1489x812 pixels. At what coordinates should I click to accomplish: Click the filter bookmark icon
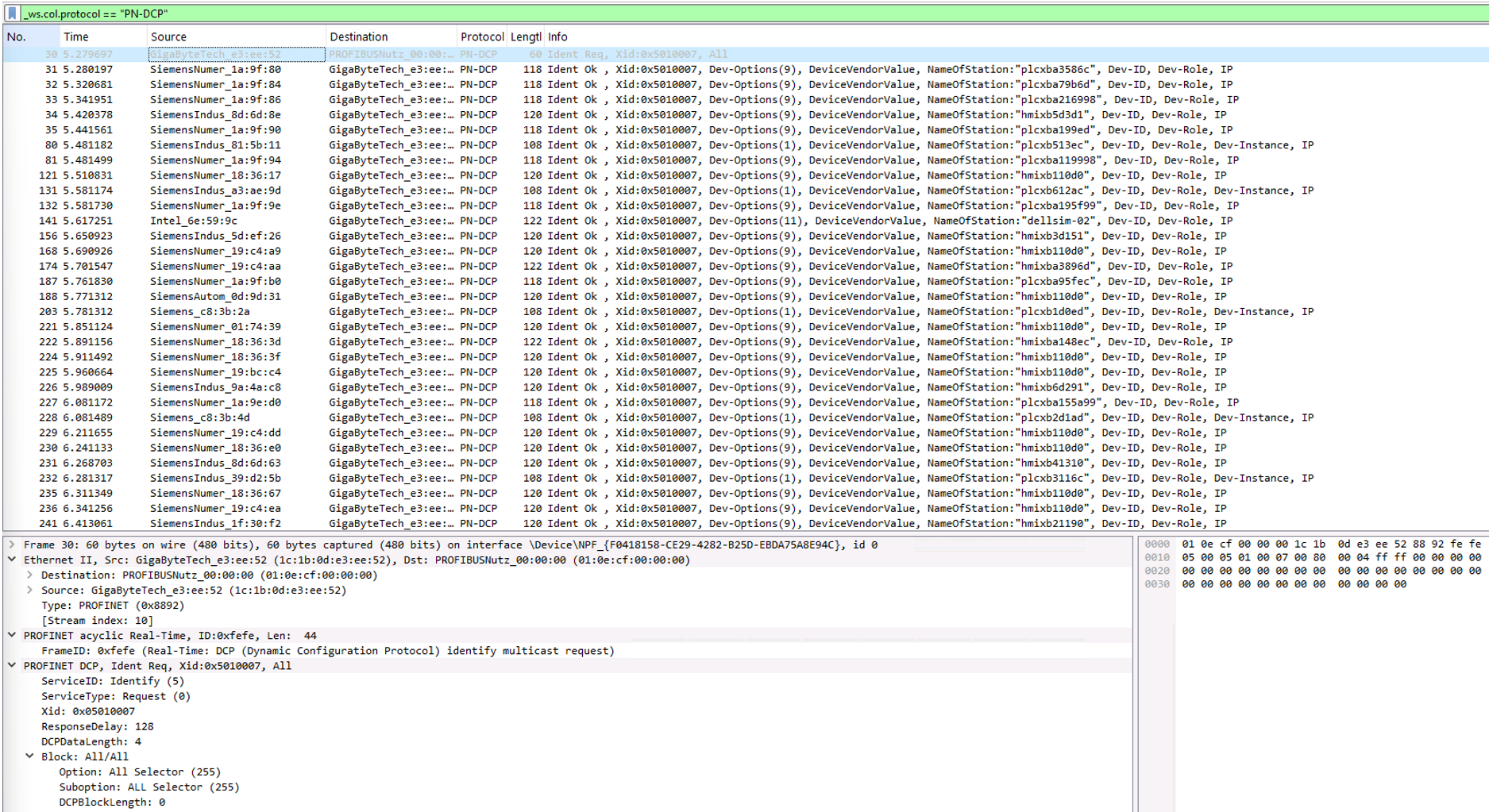click(11, 13)
